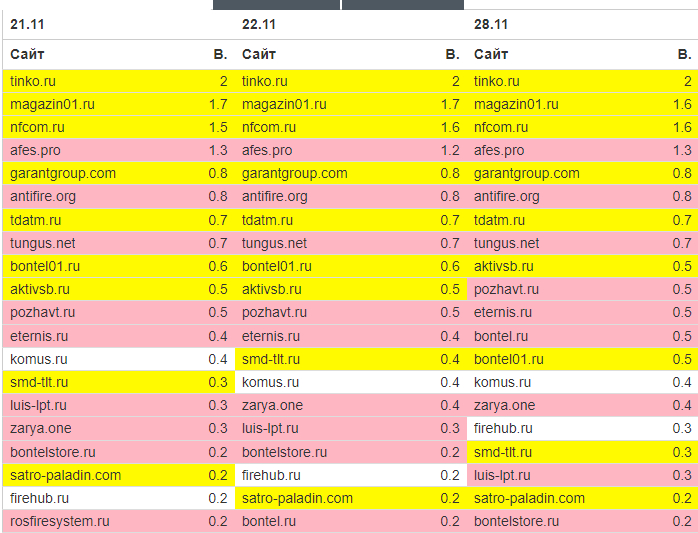This screenshot has width=698, height=533.
Task: Click nfcom.ru in 28.11 column
Action: pos(501,127)
